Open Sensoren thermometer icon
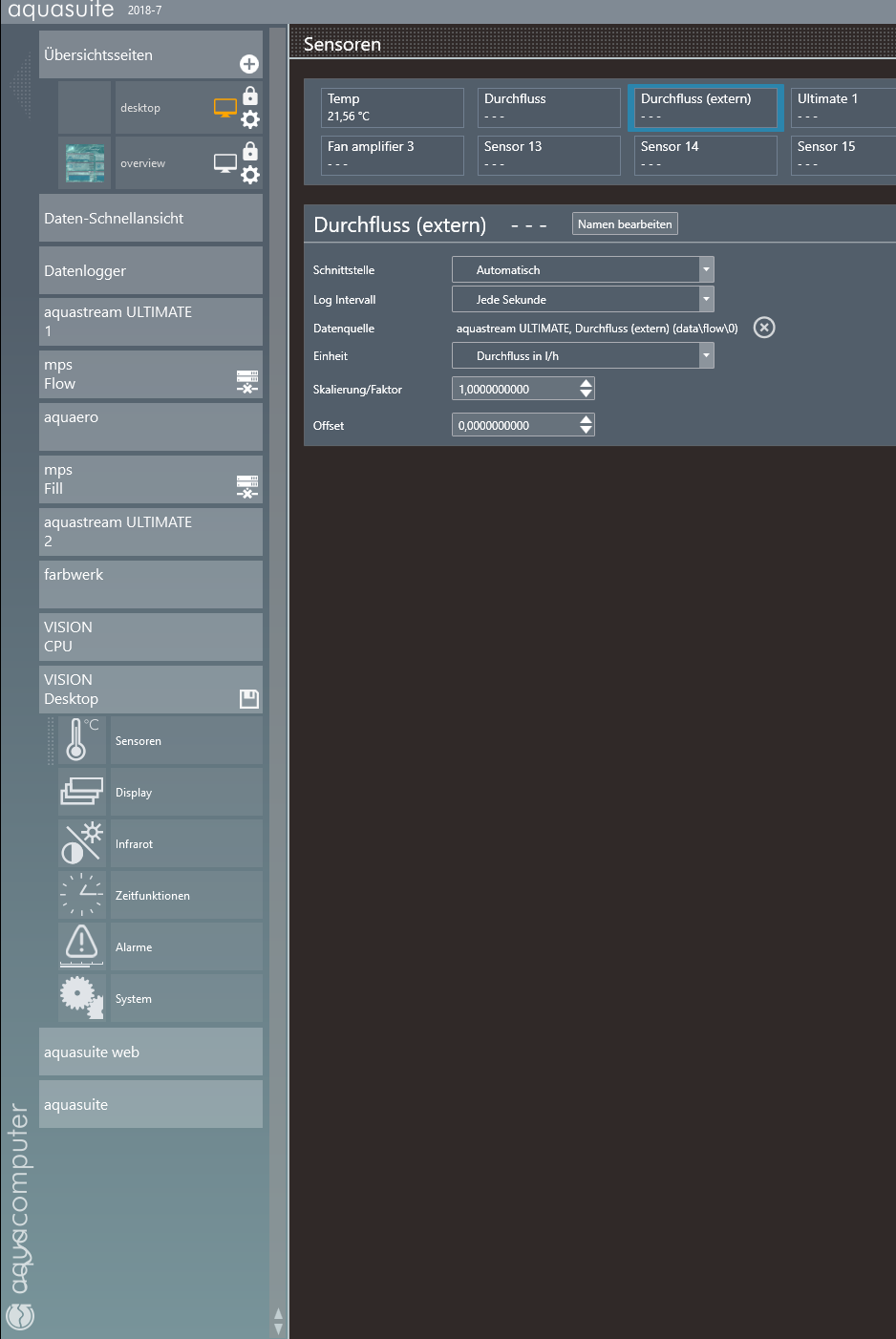Image resolution: width=896 pixels, height=1339 pixels. click(82, 740)
